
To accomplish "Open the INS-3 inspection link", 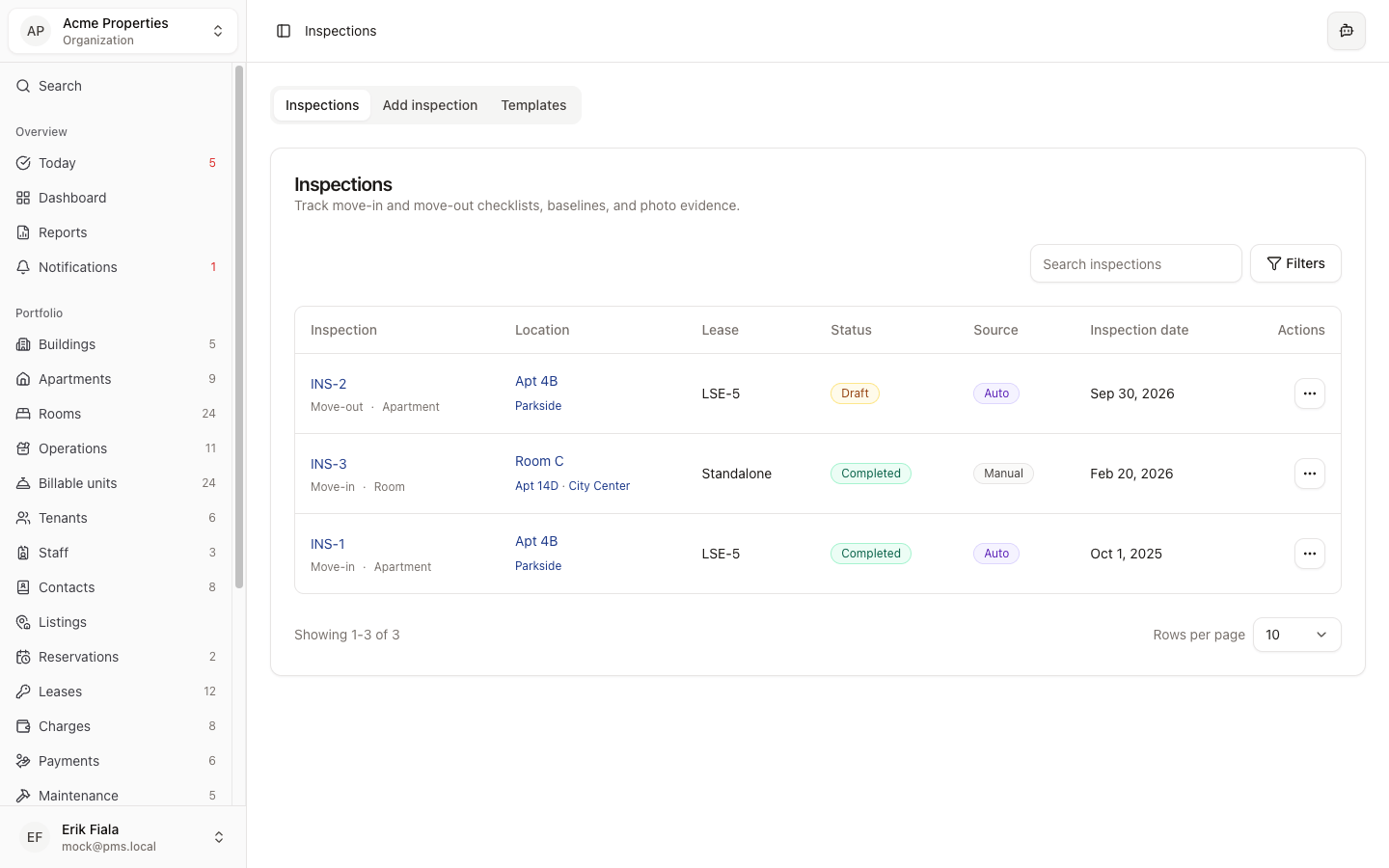I will point(328,464).
